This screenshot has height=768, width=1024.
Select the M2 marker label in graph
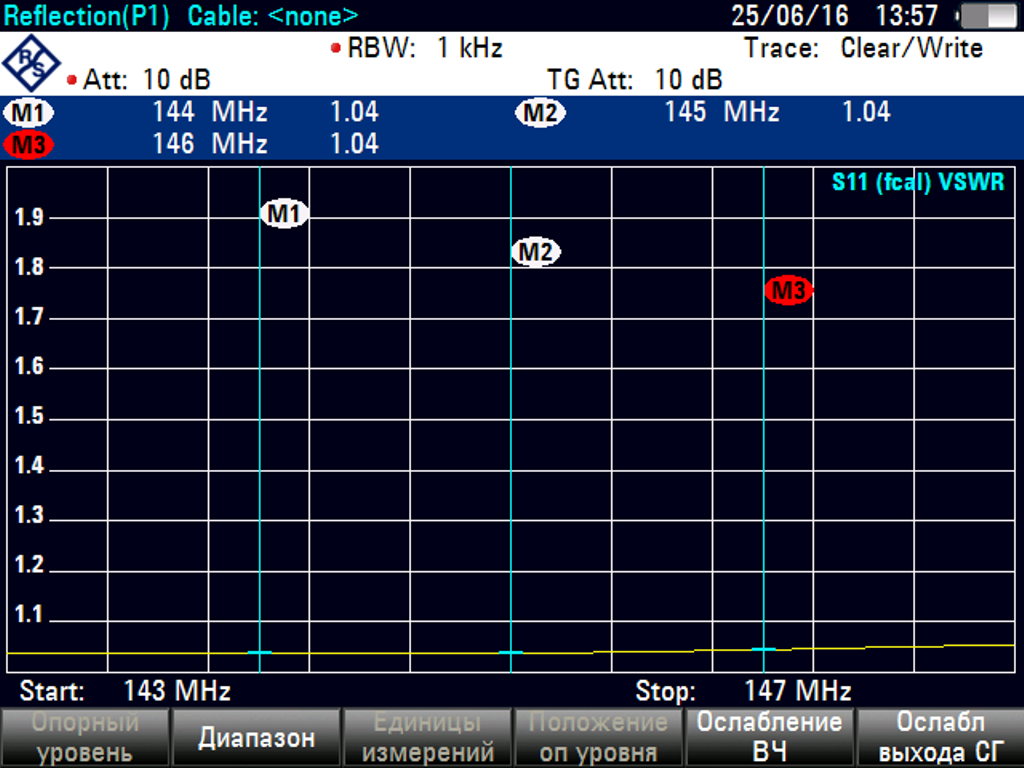click(x=536, y=252)
